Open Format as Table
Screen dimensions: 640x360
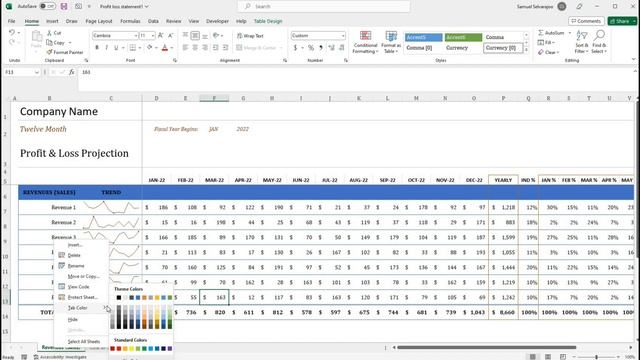pos(391,42)
